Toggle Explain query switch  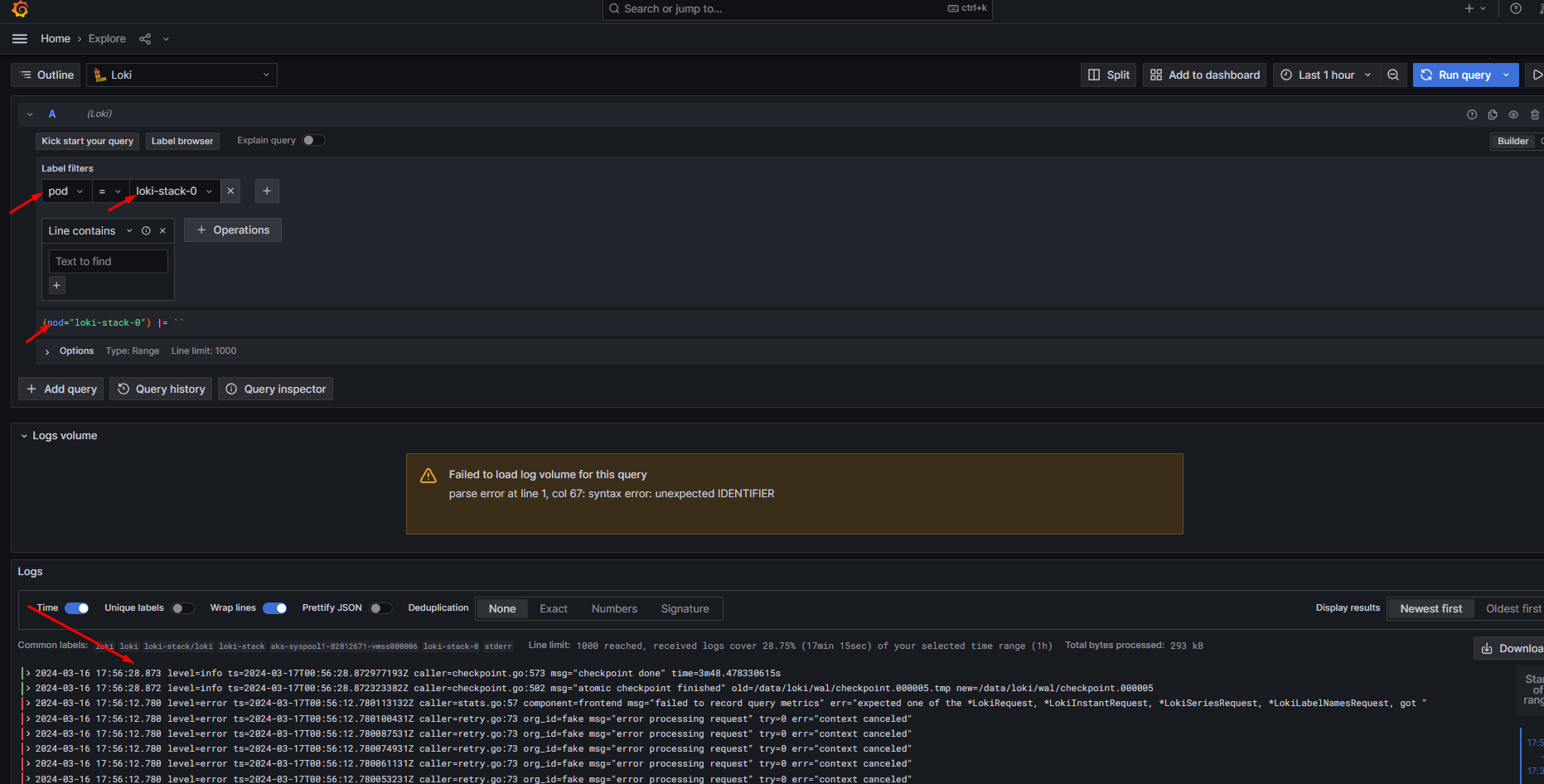tap(314, 140)
